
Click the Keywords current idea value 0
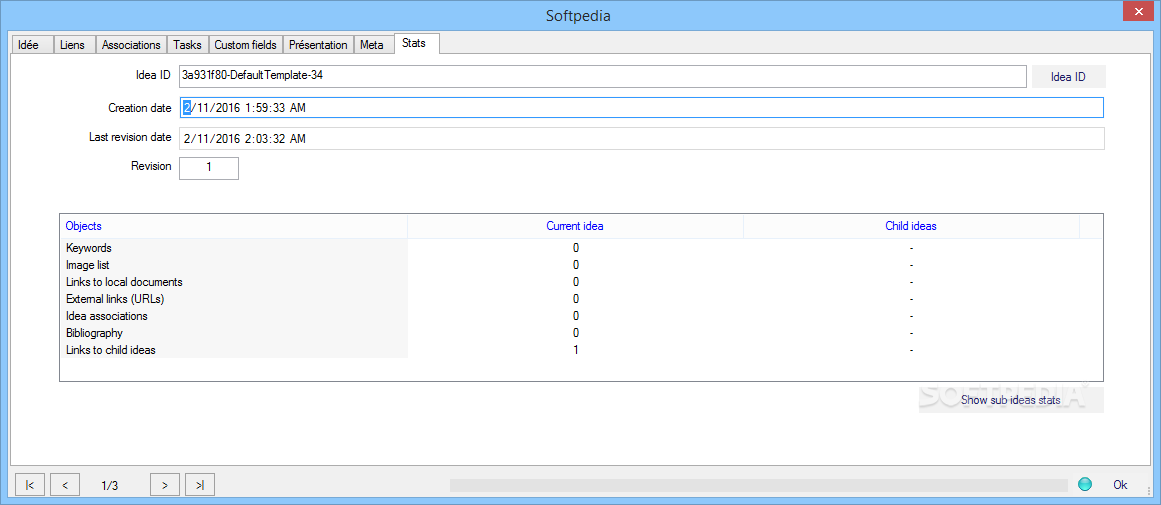click(x=575, y=248)
